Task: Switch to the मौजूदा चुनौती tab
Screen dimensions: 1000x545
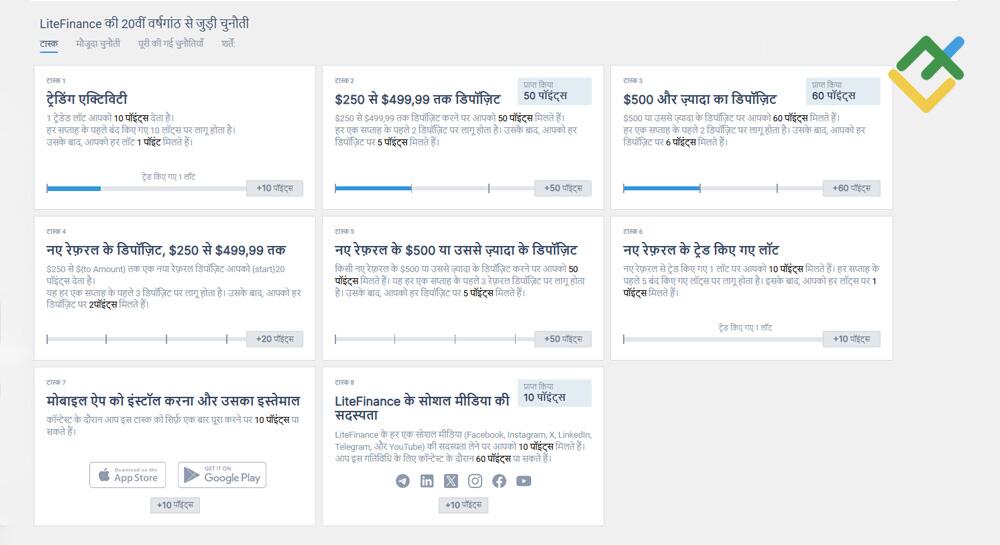Action: click(x=98, y=44)
